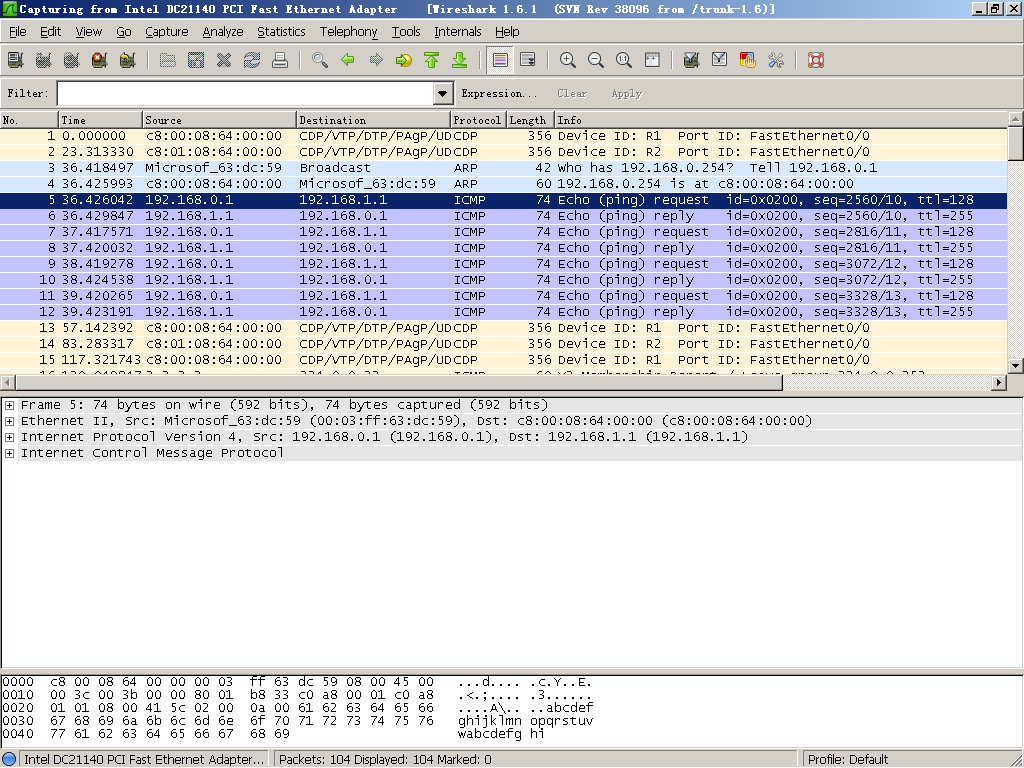This screenshot has width=1024, height=768.
Task: Expand the Frame 5 tree node
Action: (9, 405)
